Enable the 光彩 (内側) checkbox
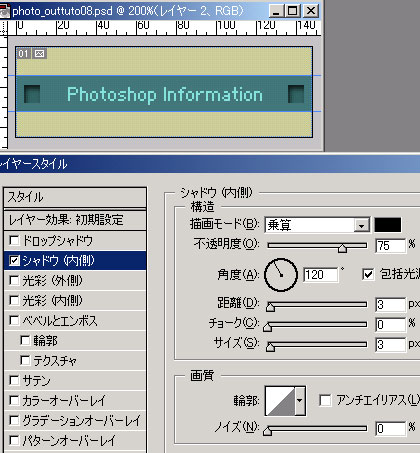 14,300
